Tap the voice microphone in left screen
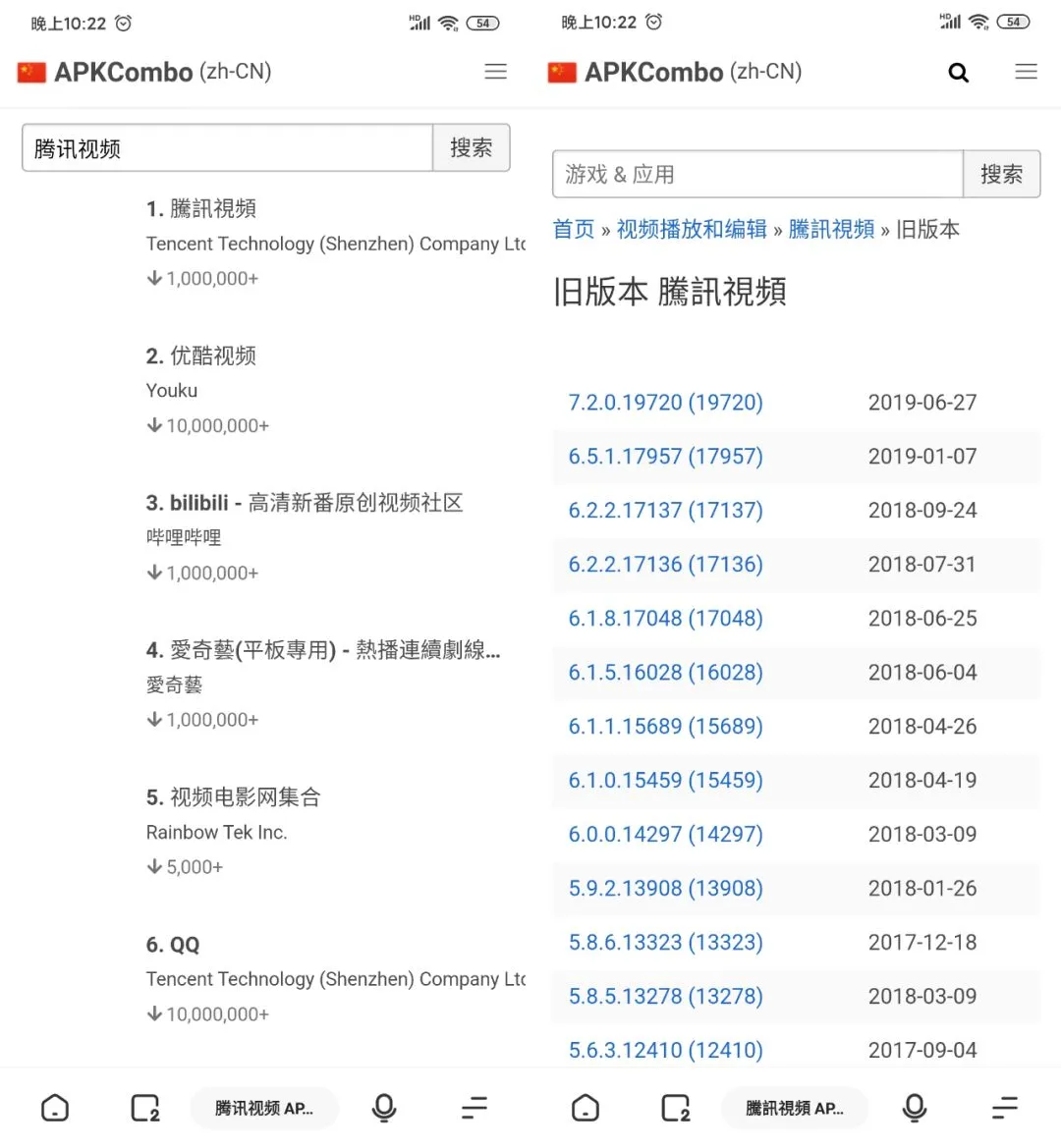Image resolution: width=1061 pixels, height=1148 pixels. [x=384, y=1108]
